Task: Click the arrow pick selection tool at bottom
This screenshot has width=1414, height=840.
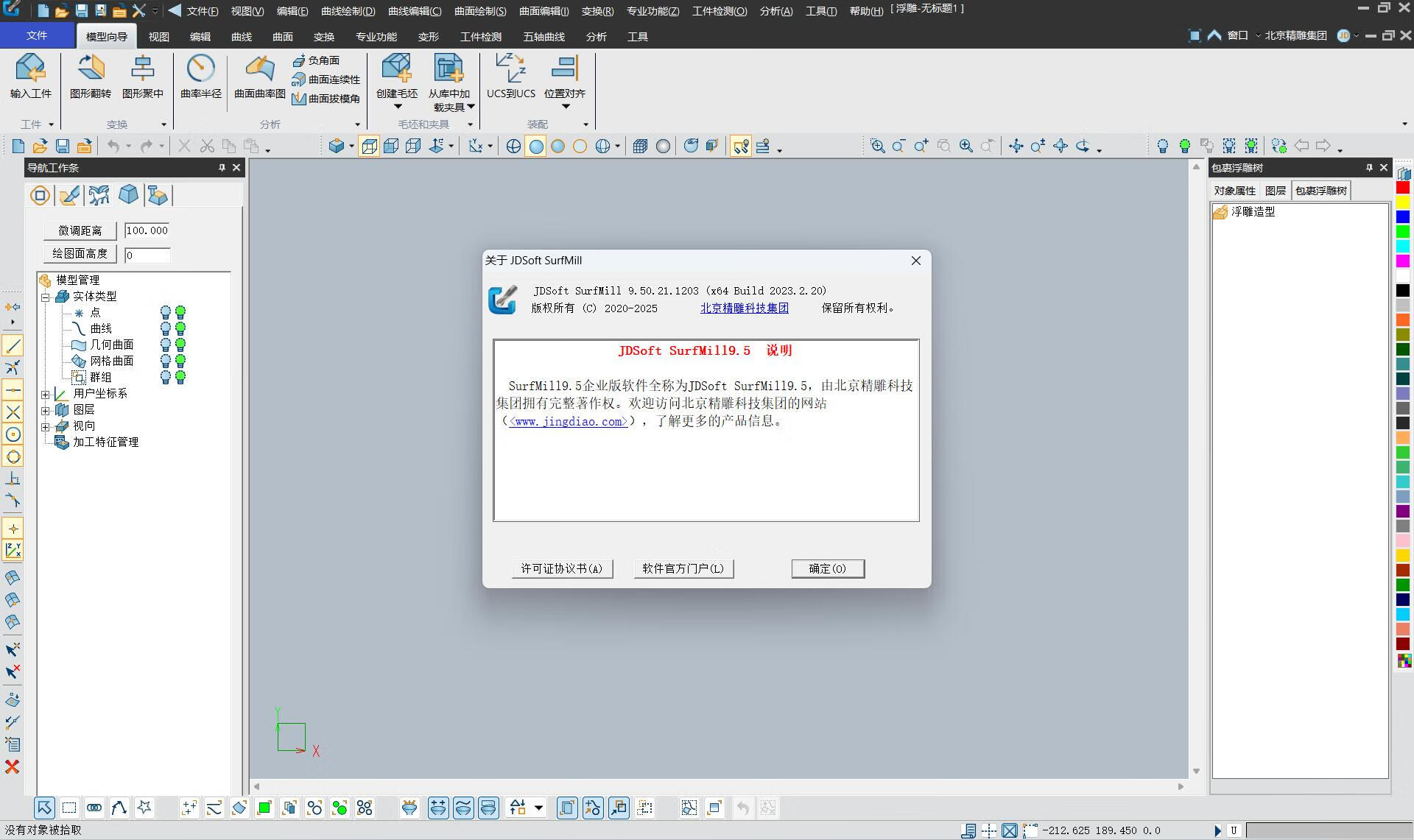Action: tap(44, 808)
